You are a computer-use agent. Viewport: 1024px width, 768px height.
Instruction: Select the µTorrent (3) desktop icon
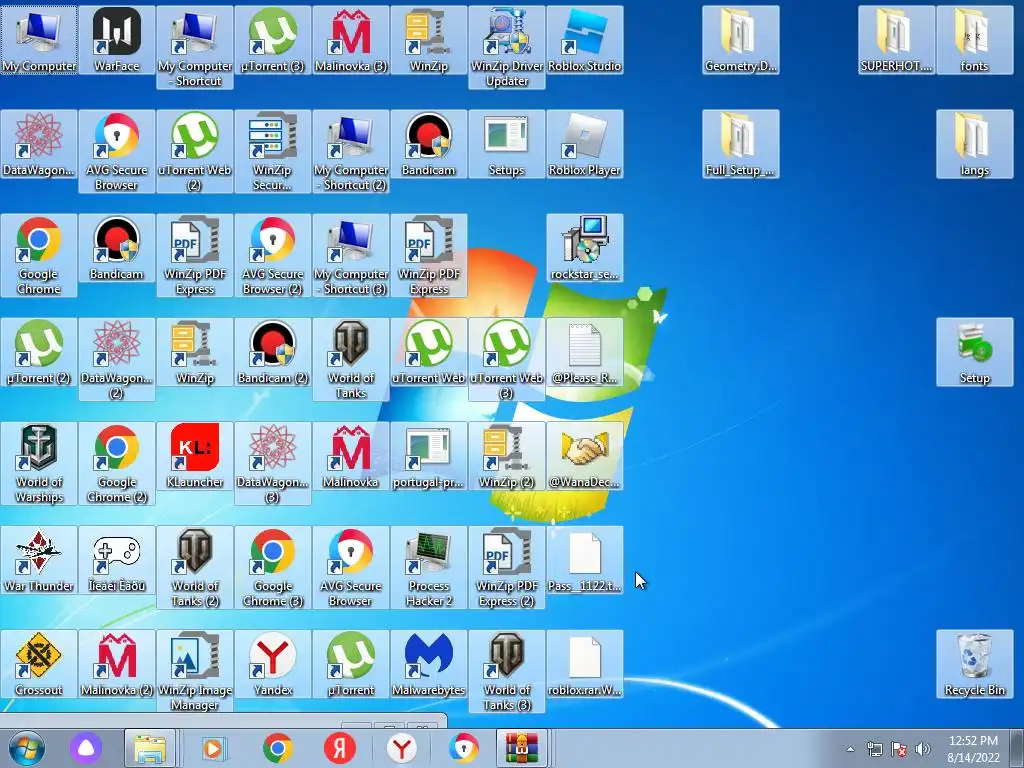[x=273, y=40]
